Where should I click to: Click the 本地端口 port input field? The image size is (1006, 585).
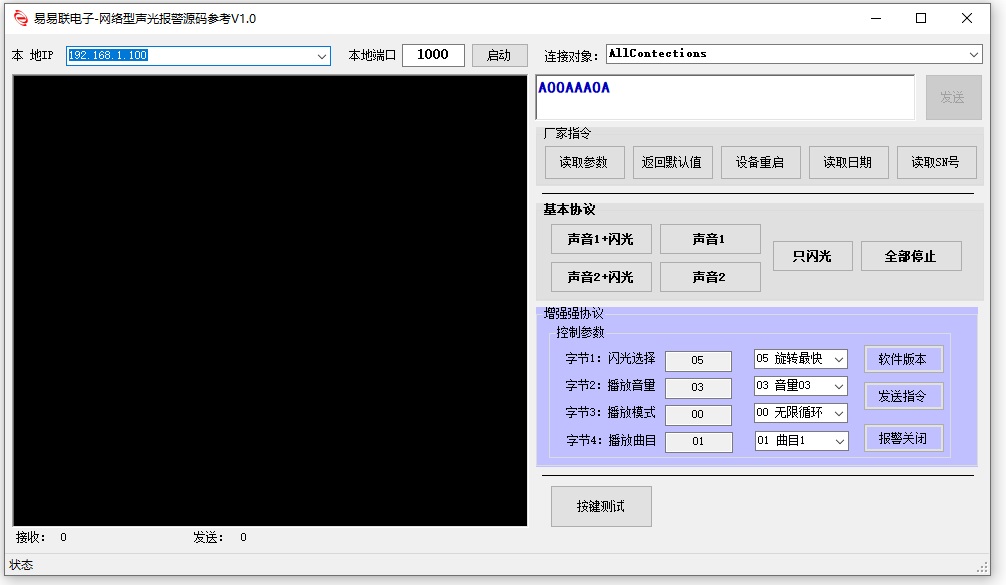[433, 55]
